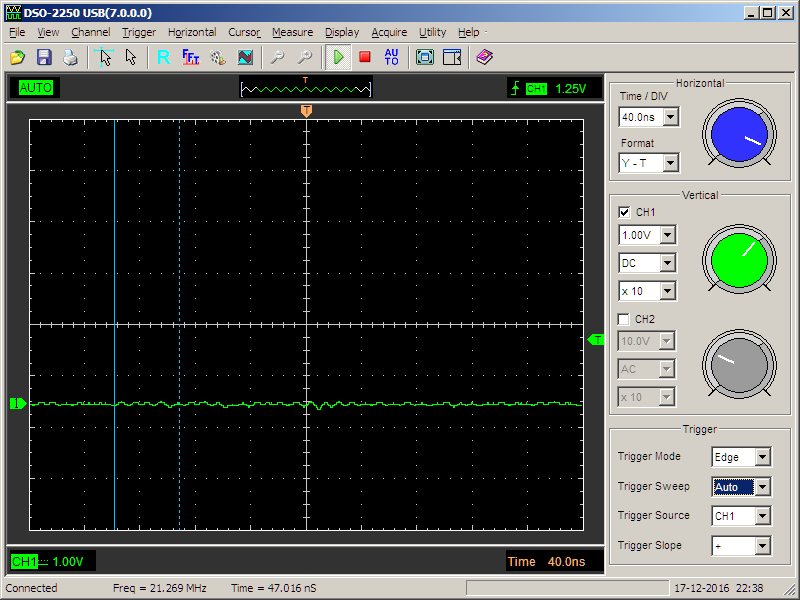This screenshot has width=800, height=600.
Task: Open the Trigger Slope dropdown
Action: pos(762,546)
